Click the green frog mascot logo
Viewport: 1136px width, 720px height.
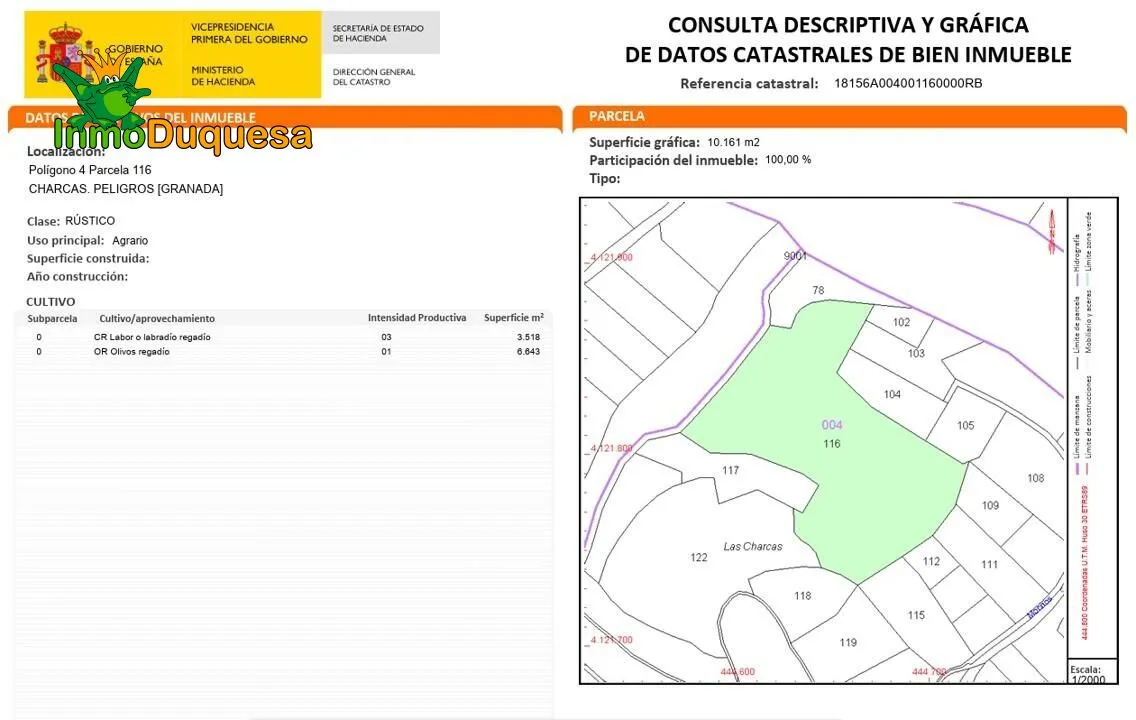[105, 95]
